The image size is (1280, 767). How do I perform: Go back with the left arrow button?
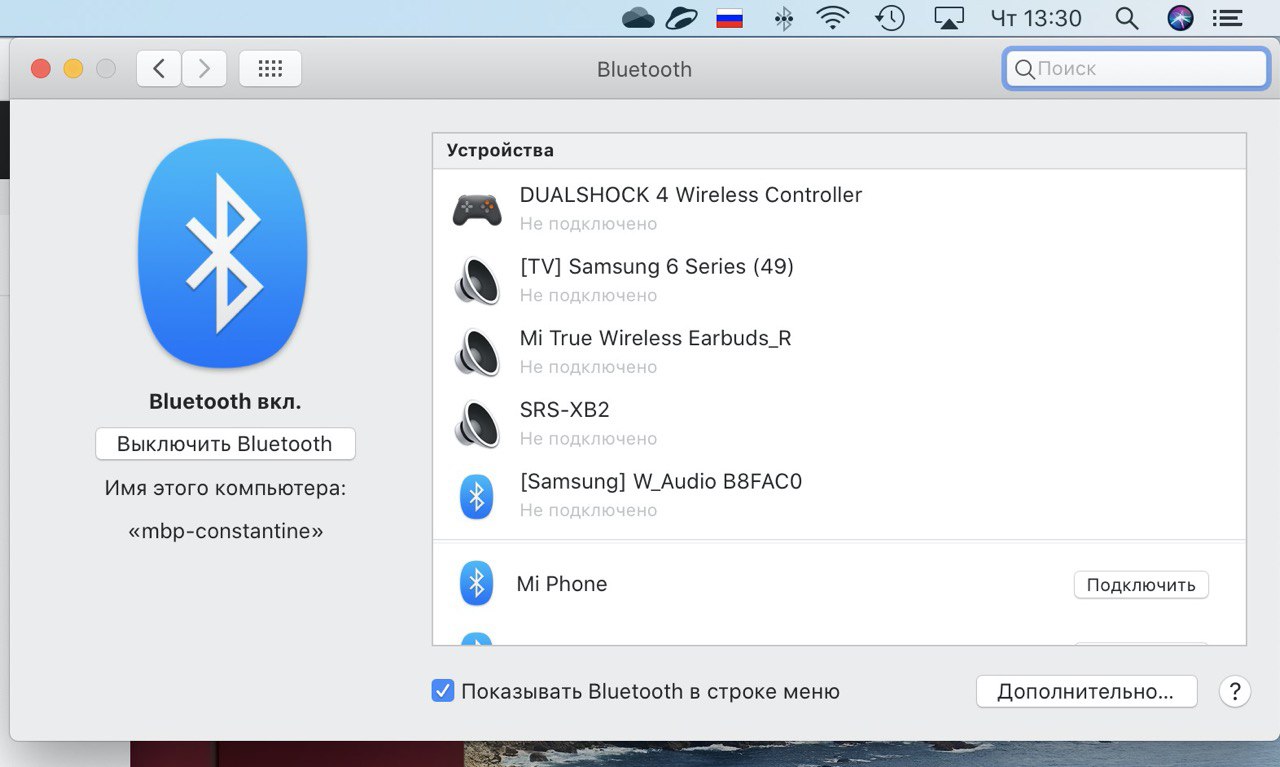[159, 69]
